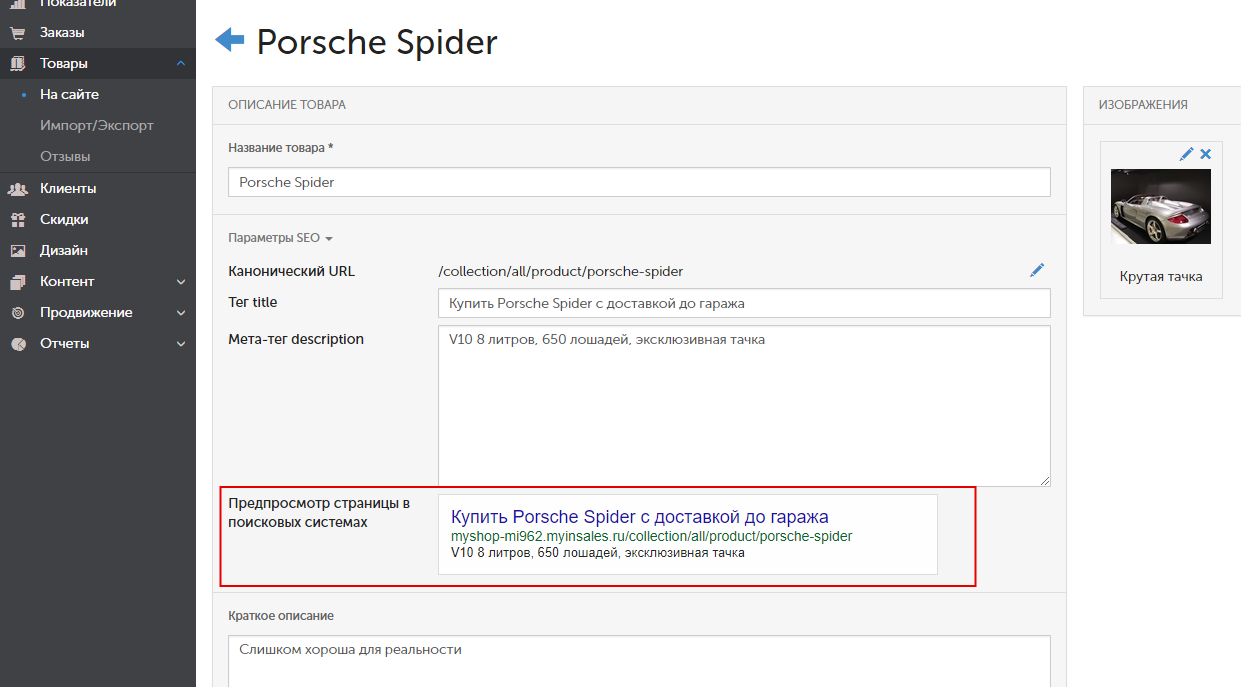Click the Porsche car image thumbnail
Viewport: 1241px width, 687px height.
tap(1161, 207)
